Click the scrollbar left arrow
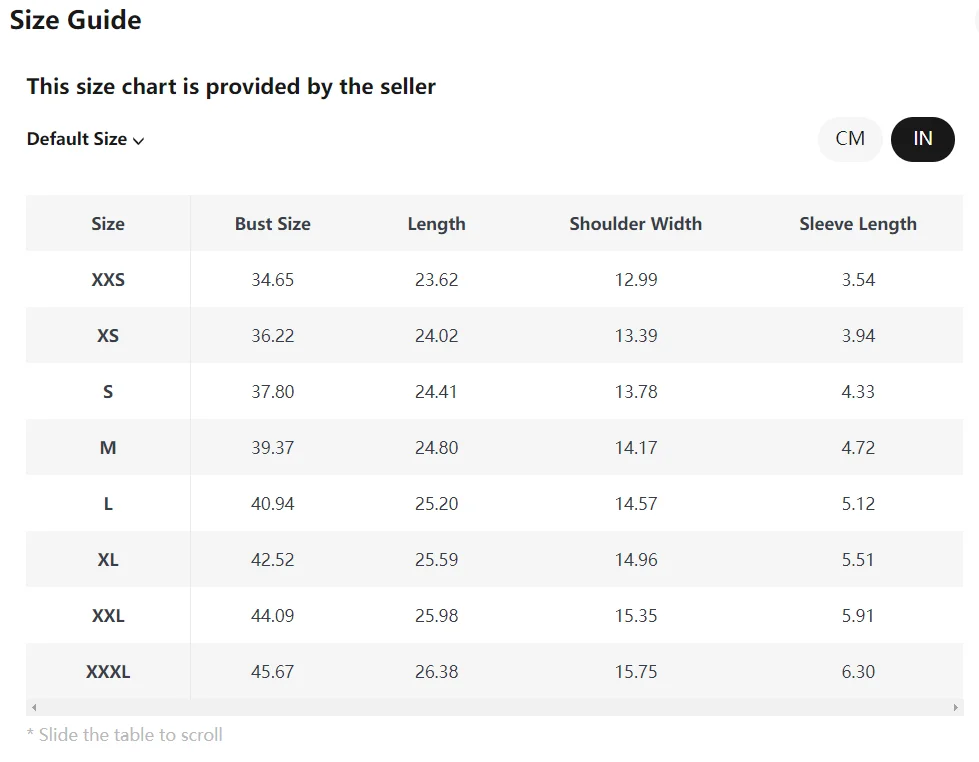 [34, 707]
